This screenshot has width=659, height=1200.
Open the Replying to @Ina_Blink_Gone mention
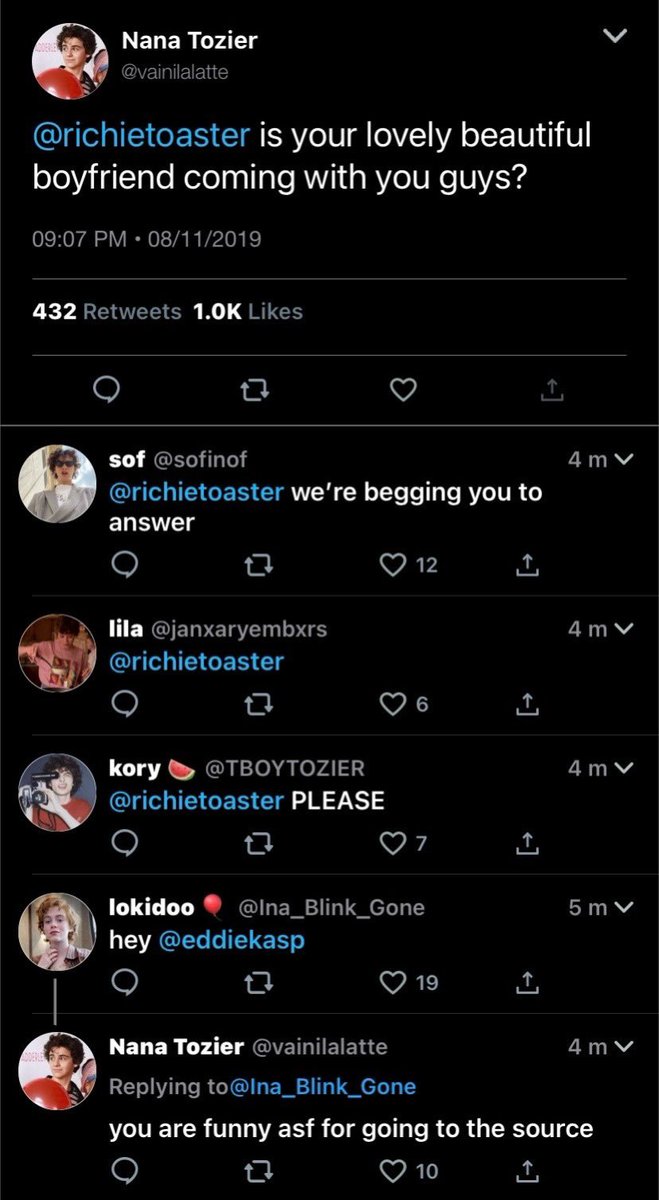click(323, 1086)
